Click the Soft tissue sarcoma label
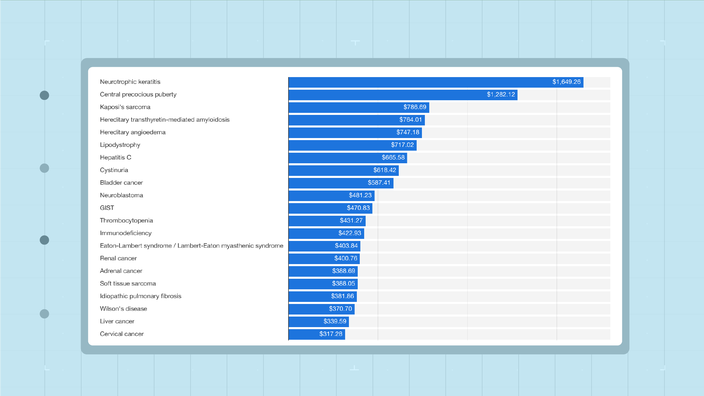The width and height of the screenshot is (704, 396). click(128, 283)
